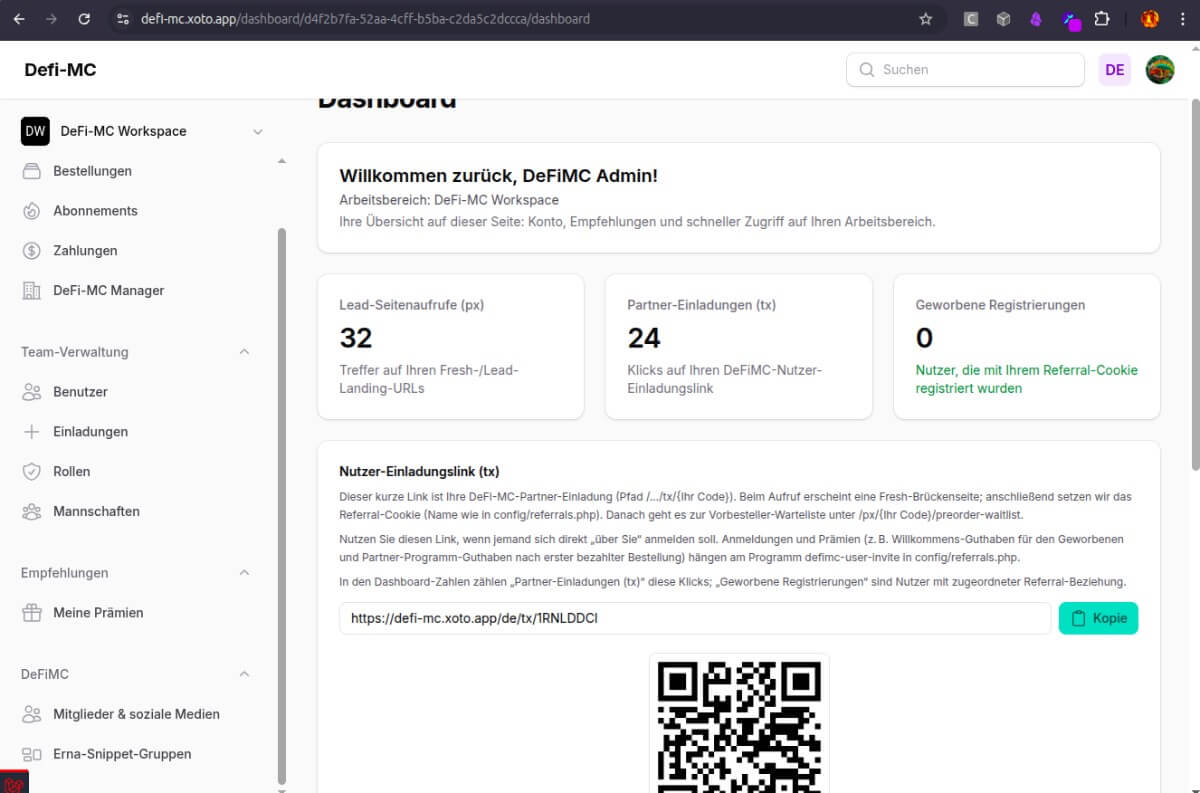Click the Arbeitsbereich: DeFi-MC Workspace text
The width and height of the screenshot is (1200, 793).
(449, 200)
